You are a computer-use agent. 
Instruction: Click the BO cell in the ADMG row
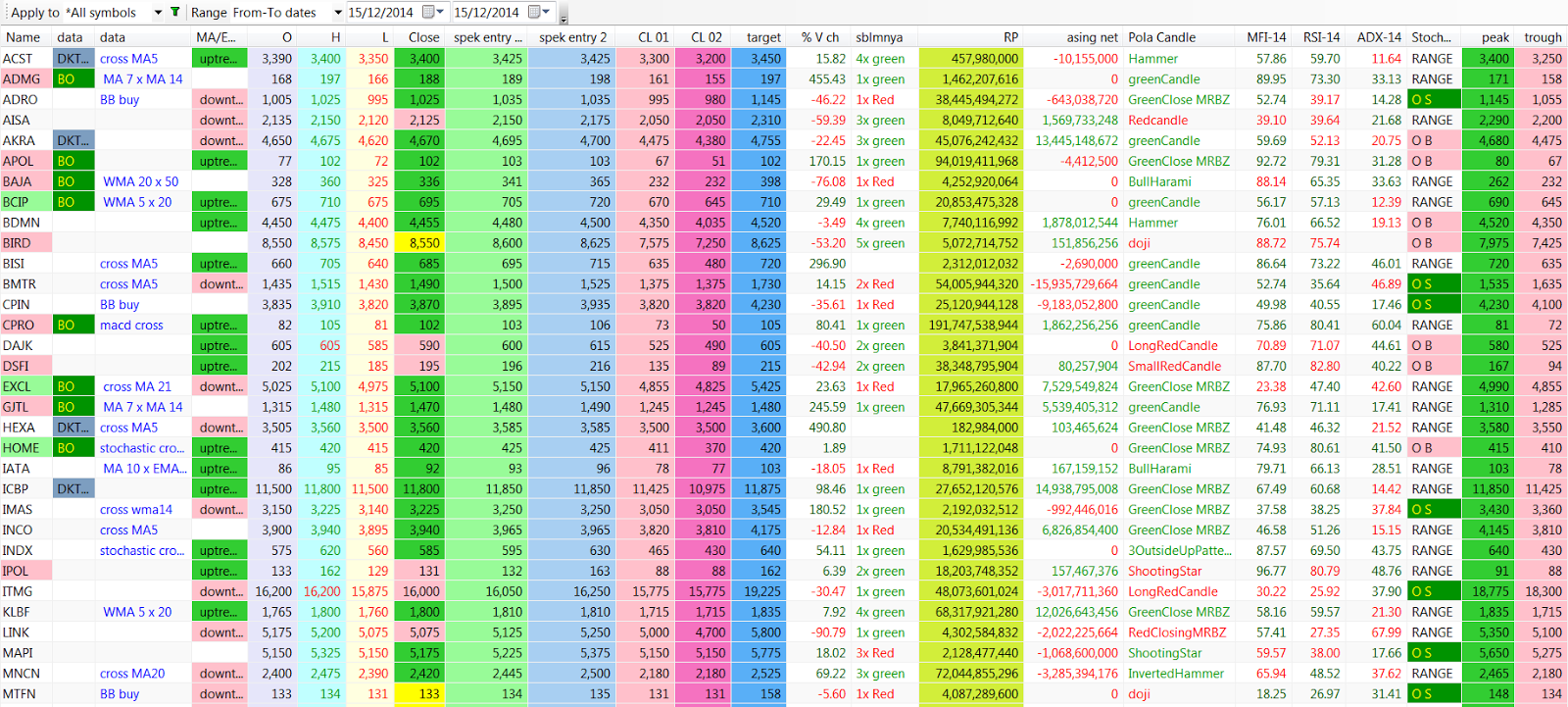point(73,79)
